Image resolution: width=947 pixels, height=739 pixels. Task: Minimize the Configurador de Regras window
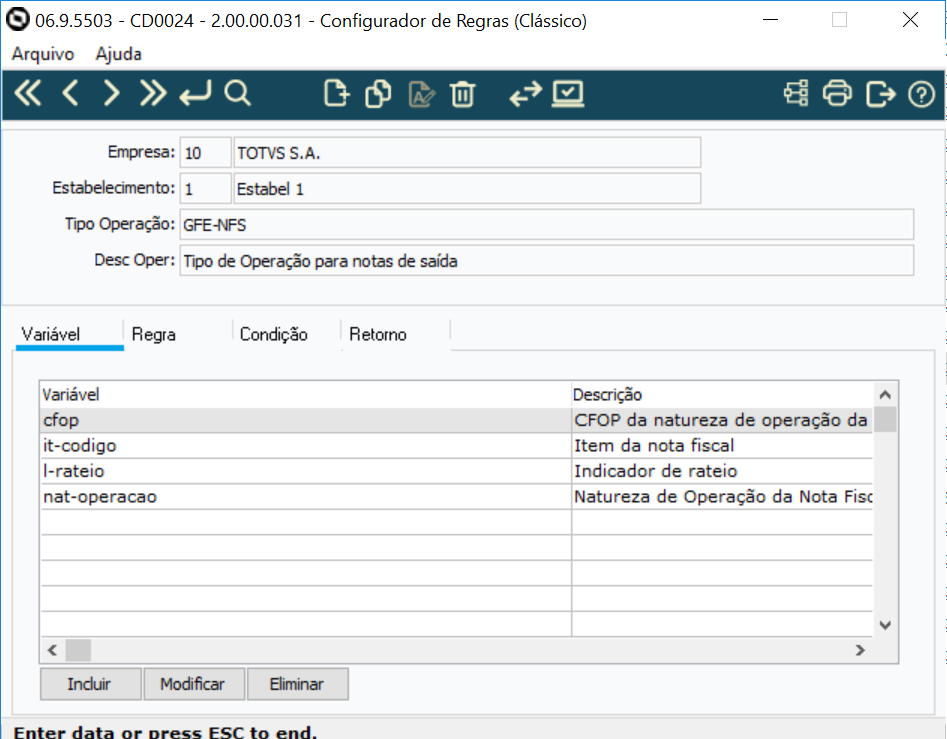click(x=770, y=20)
